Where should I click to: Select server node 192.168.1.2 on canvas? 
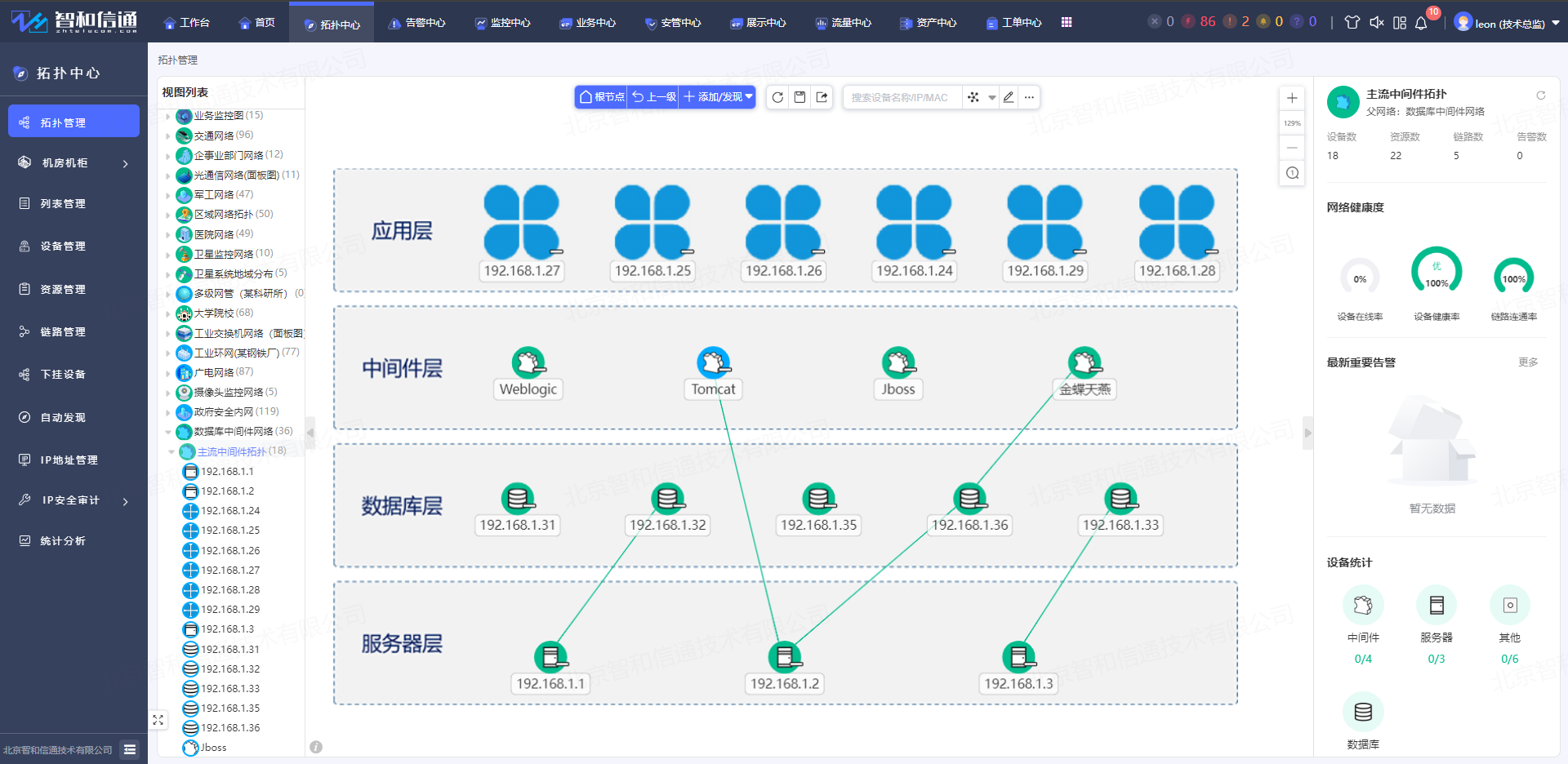(785, 668)
